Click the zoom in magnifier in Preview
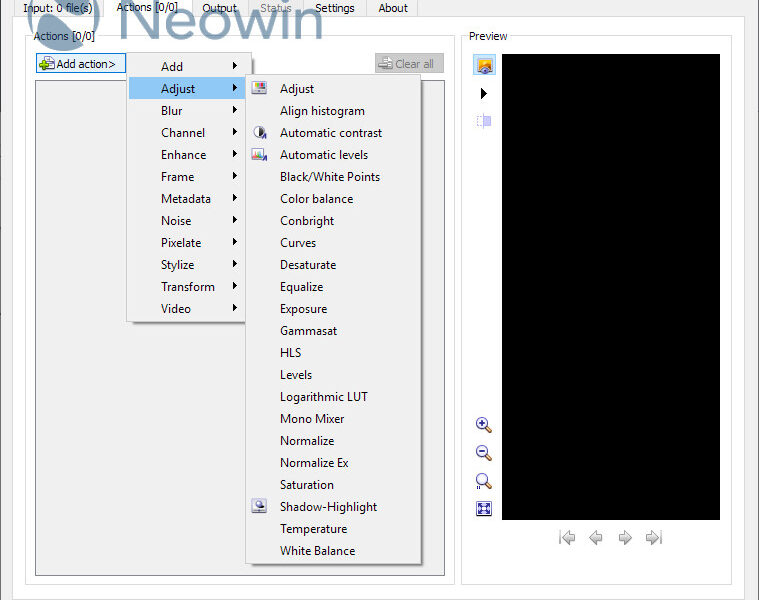The width and height of the screenshot is (759, 600). pyautogui.click(x=484, y=424)
